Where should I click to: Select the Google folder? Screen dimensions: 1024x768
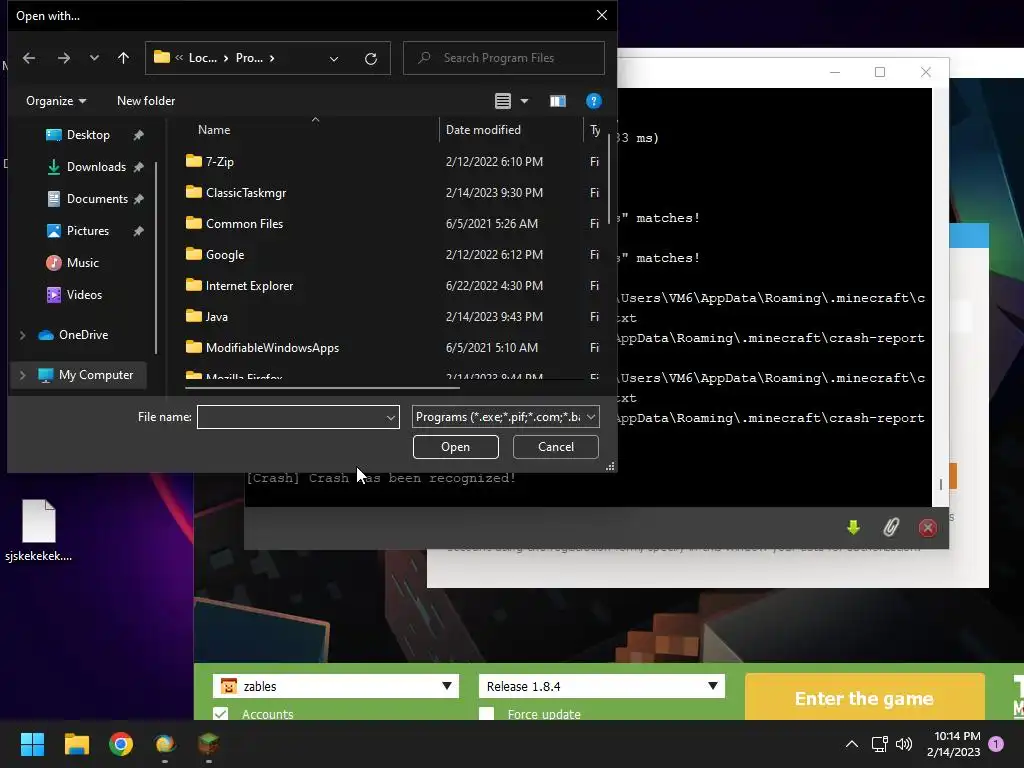pyautogui.click(x=225, y=255)
